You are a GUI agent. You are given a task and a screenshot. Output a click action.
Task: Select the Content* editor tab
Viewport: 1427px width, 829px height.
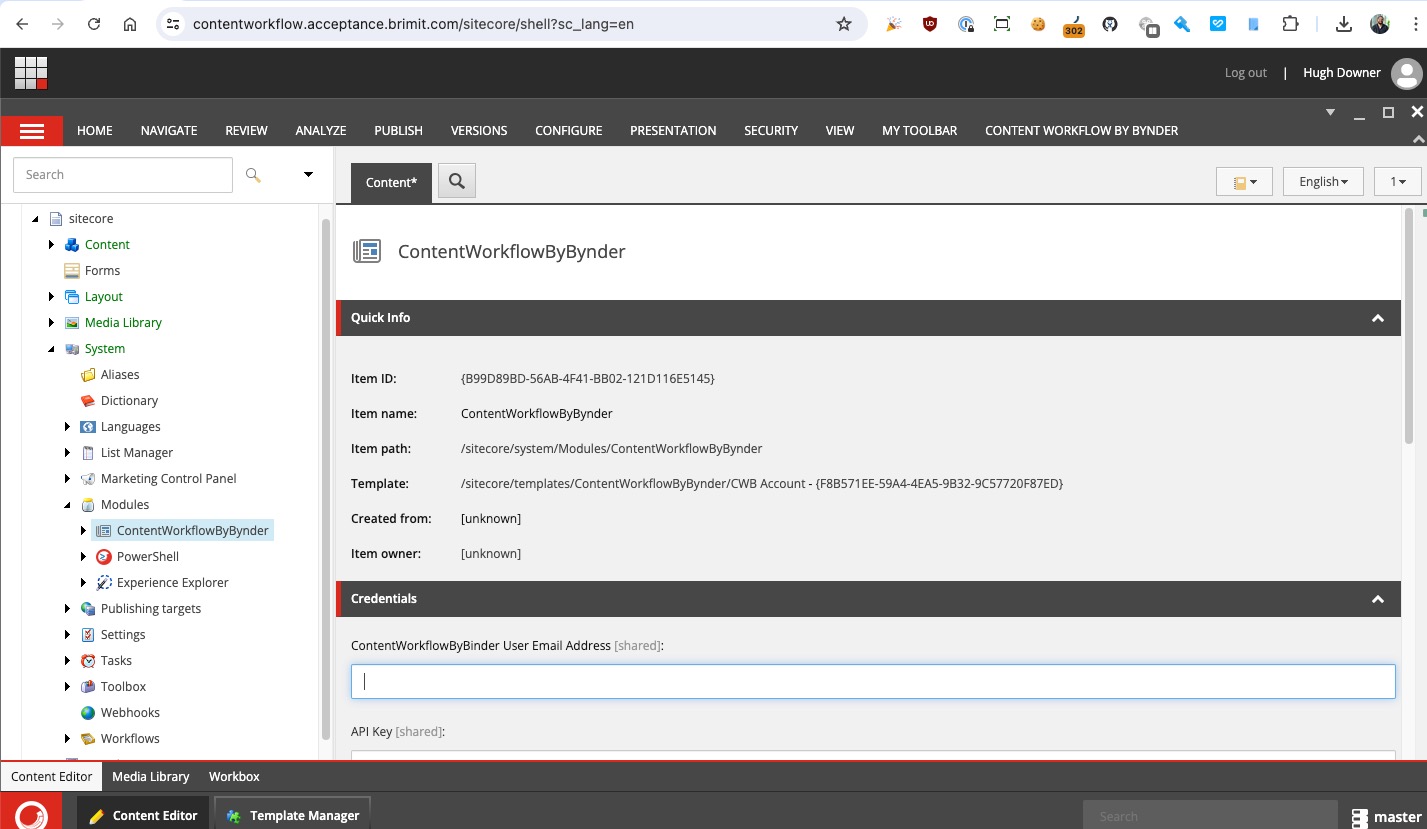391,183
